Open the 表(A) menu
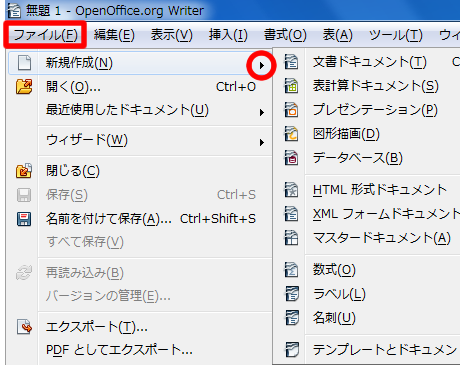The width and height of the screenshot is (460, 365). pos(337,35)
